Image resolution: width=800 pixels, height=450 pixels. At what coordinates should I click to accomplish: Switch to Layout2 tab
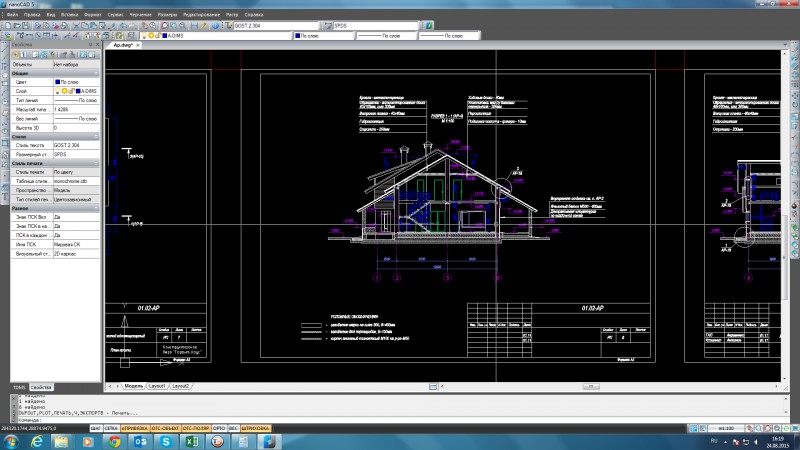181,386
